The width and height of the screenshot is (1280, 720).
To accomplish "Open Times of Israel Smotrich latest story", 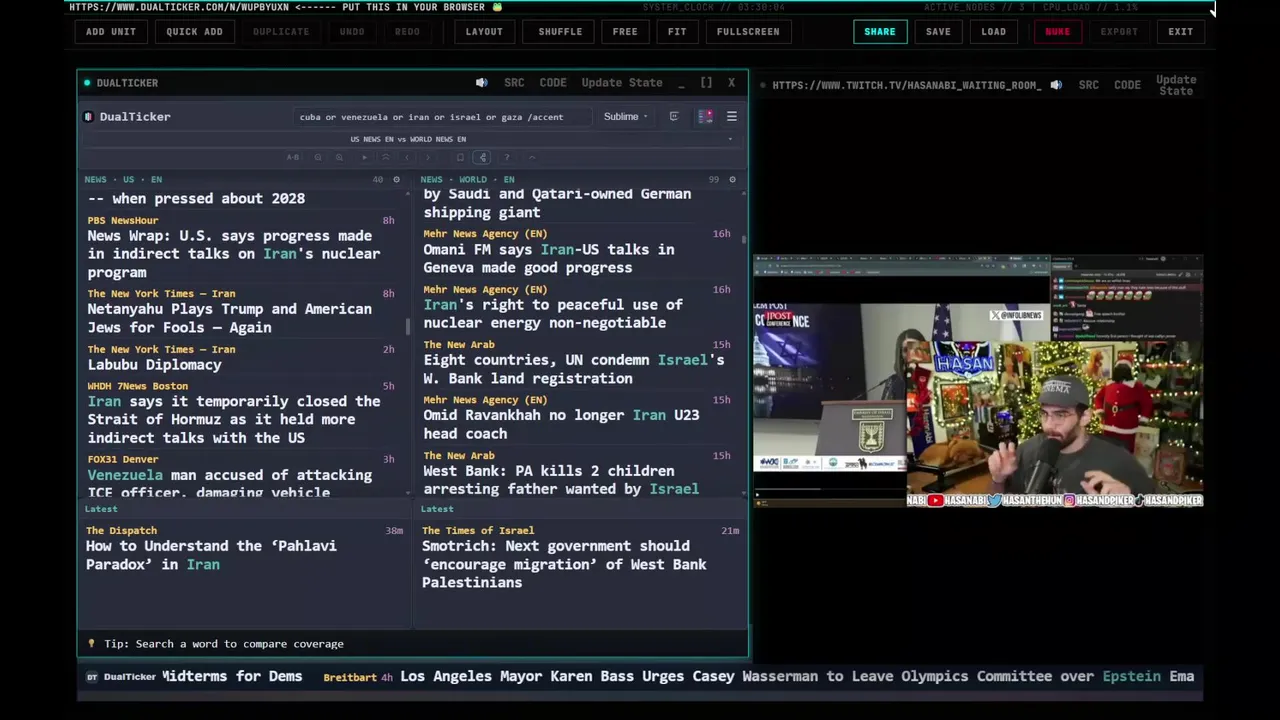I will (564, 564).
